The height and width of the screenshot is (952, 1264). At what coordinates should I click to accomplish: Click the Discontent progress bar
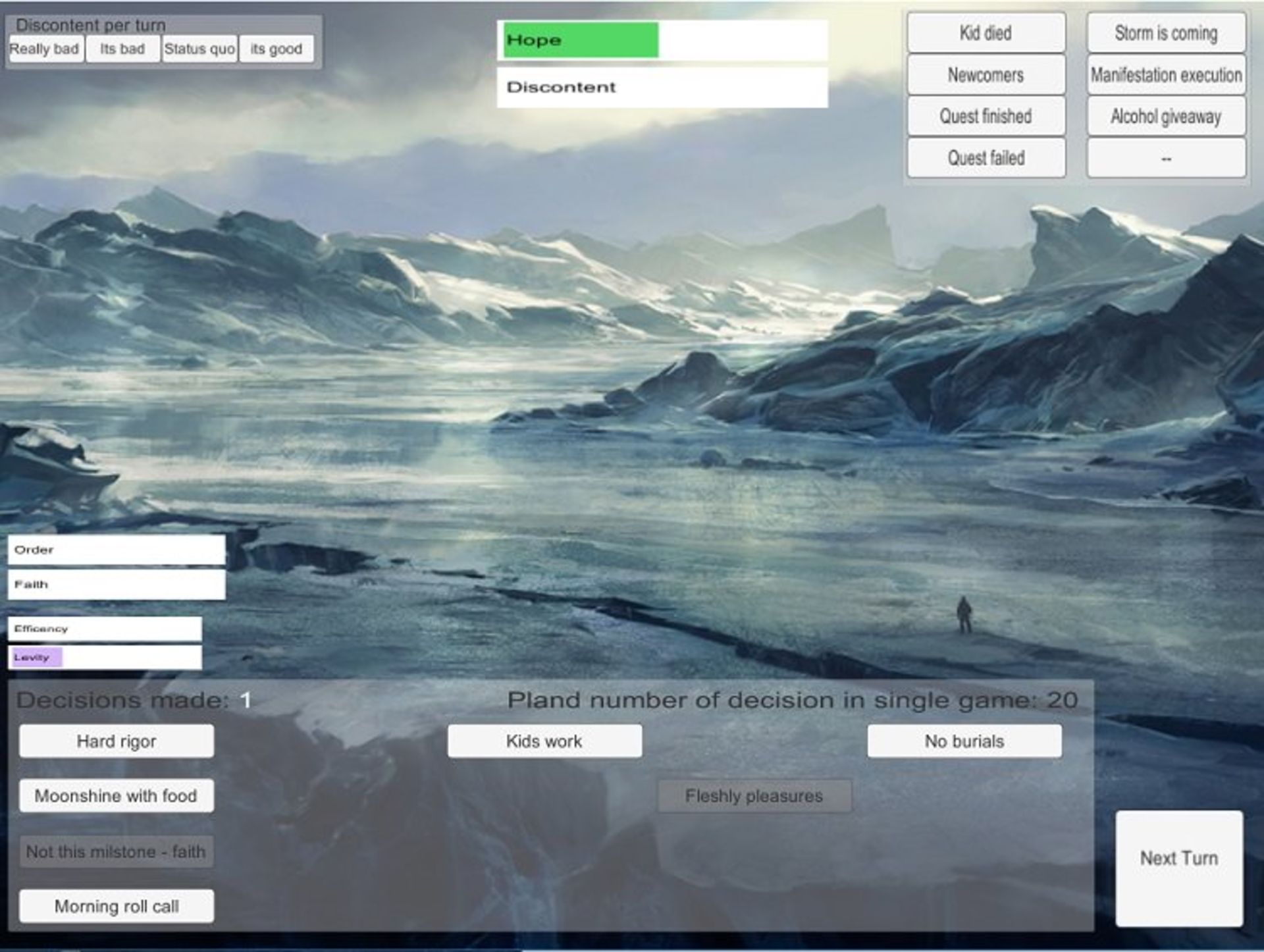(662, 88)
